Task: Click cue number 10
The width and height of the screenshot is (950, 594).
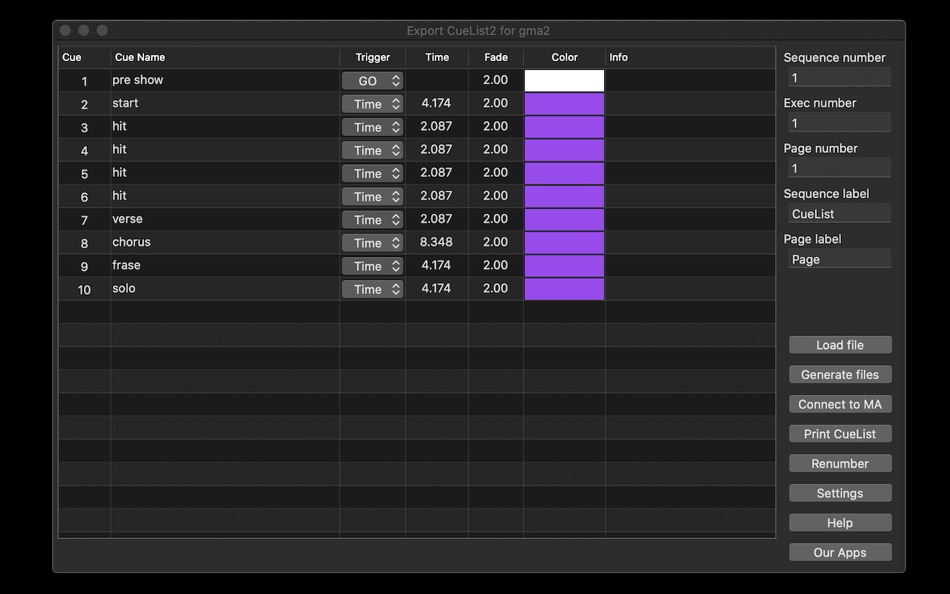Action: pos(84,290)
